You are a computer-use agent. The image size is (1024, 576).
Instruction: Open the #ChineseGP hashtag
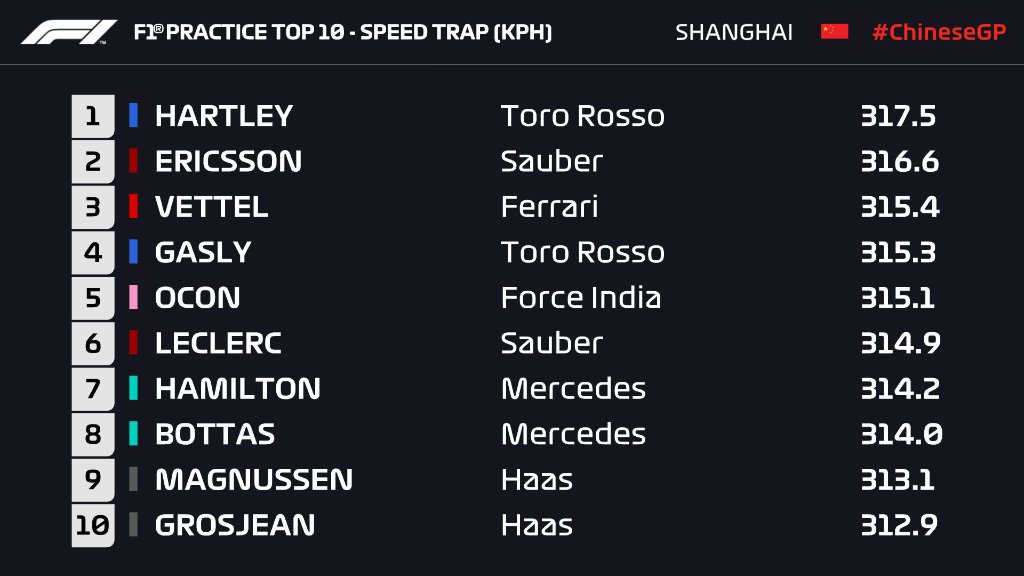(x=939, y=32)
